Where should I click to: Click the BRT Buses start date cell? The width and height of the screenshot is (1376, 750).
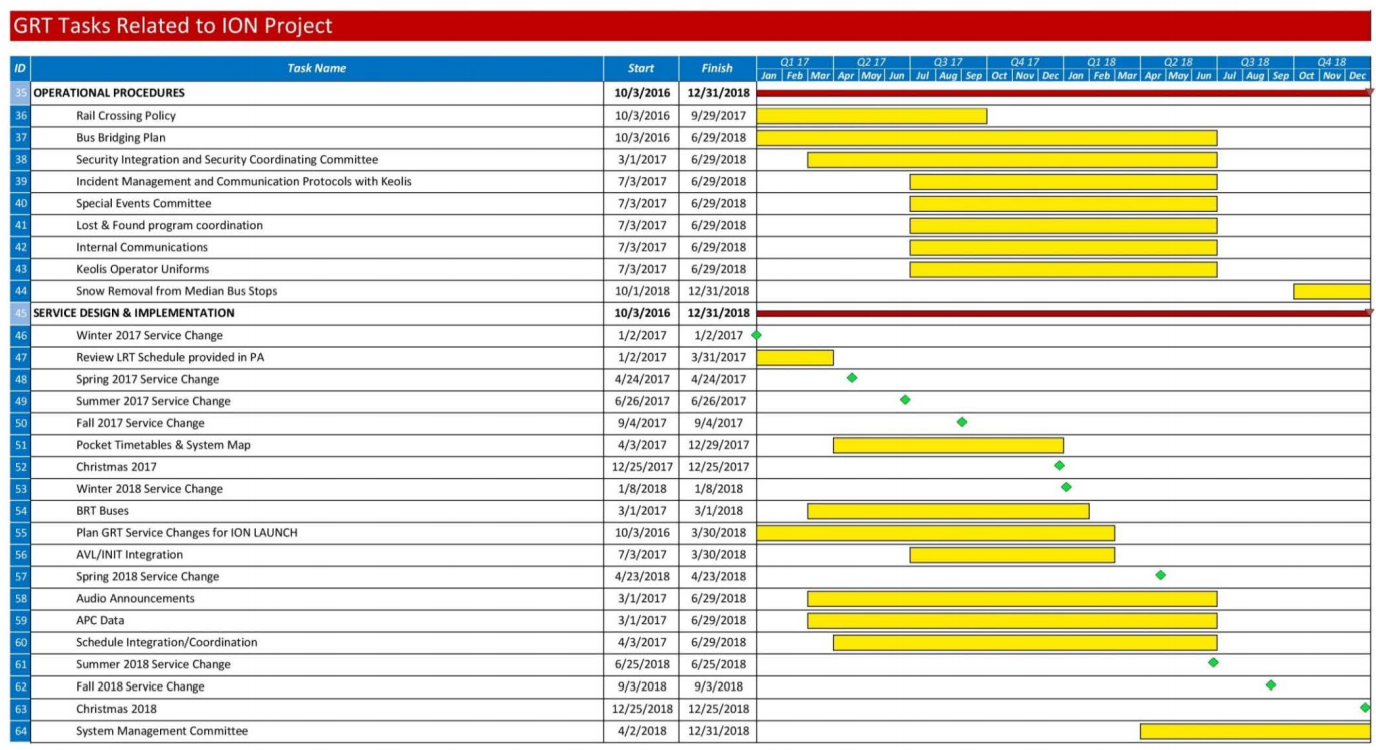641,511
